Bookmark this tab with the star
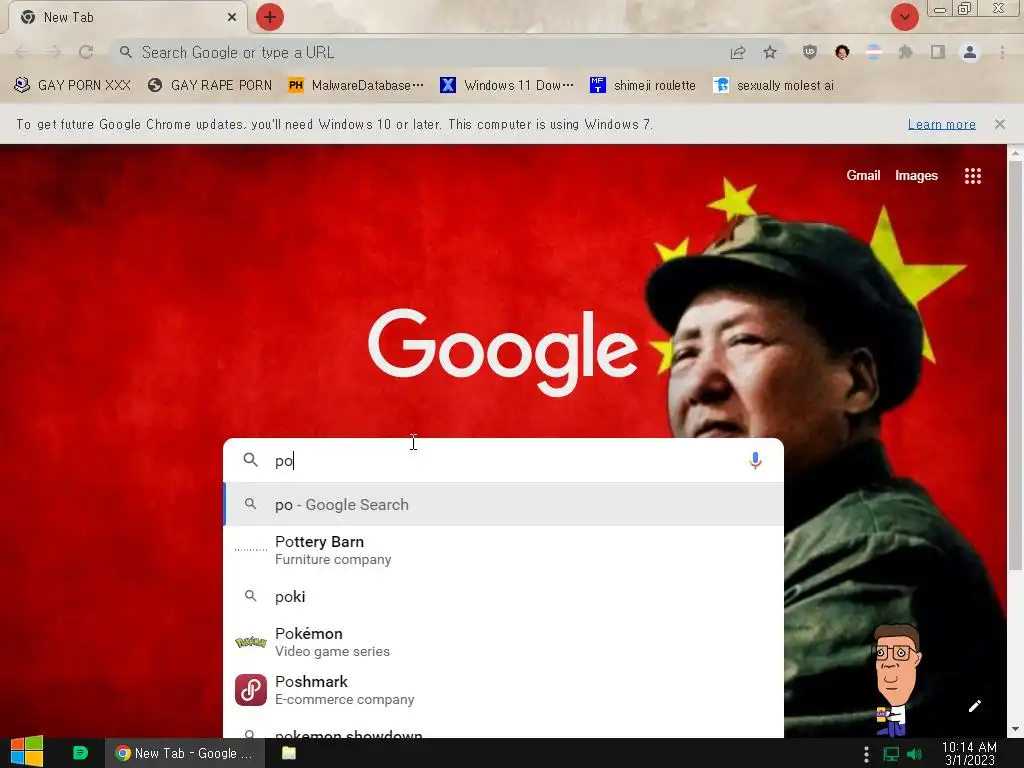 (770, 52)
